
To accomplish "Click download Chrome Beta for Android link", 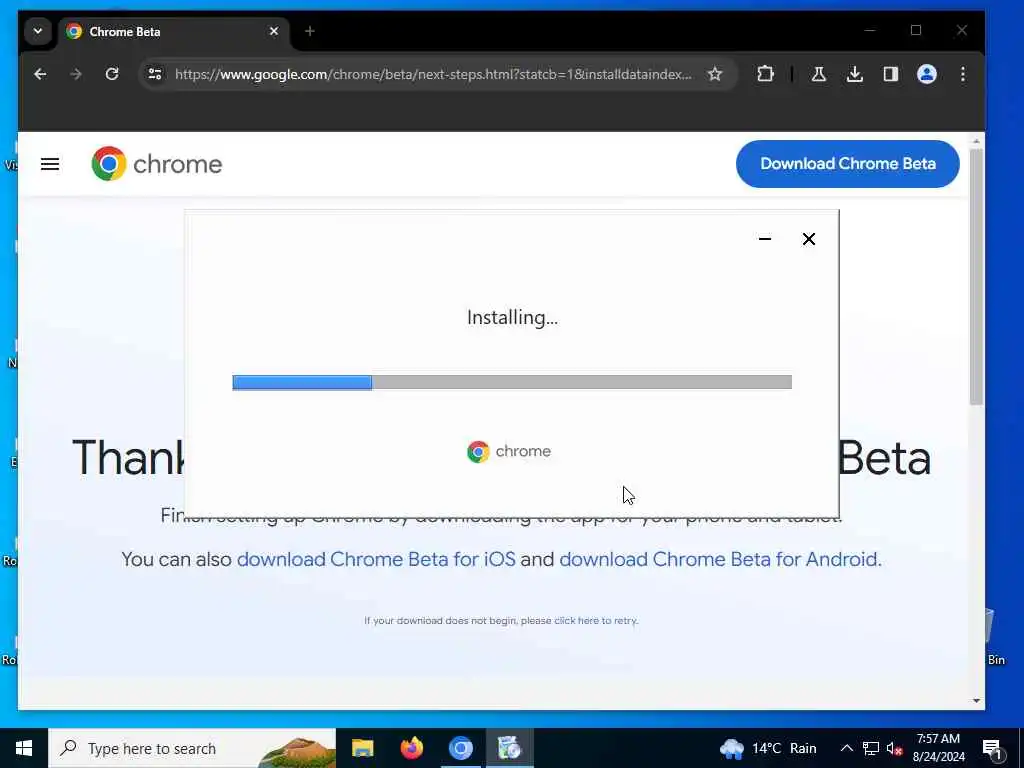I will (718, 560).
